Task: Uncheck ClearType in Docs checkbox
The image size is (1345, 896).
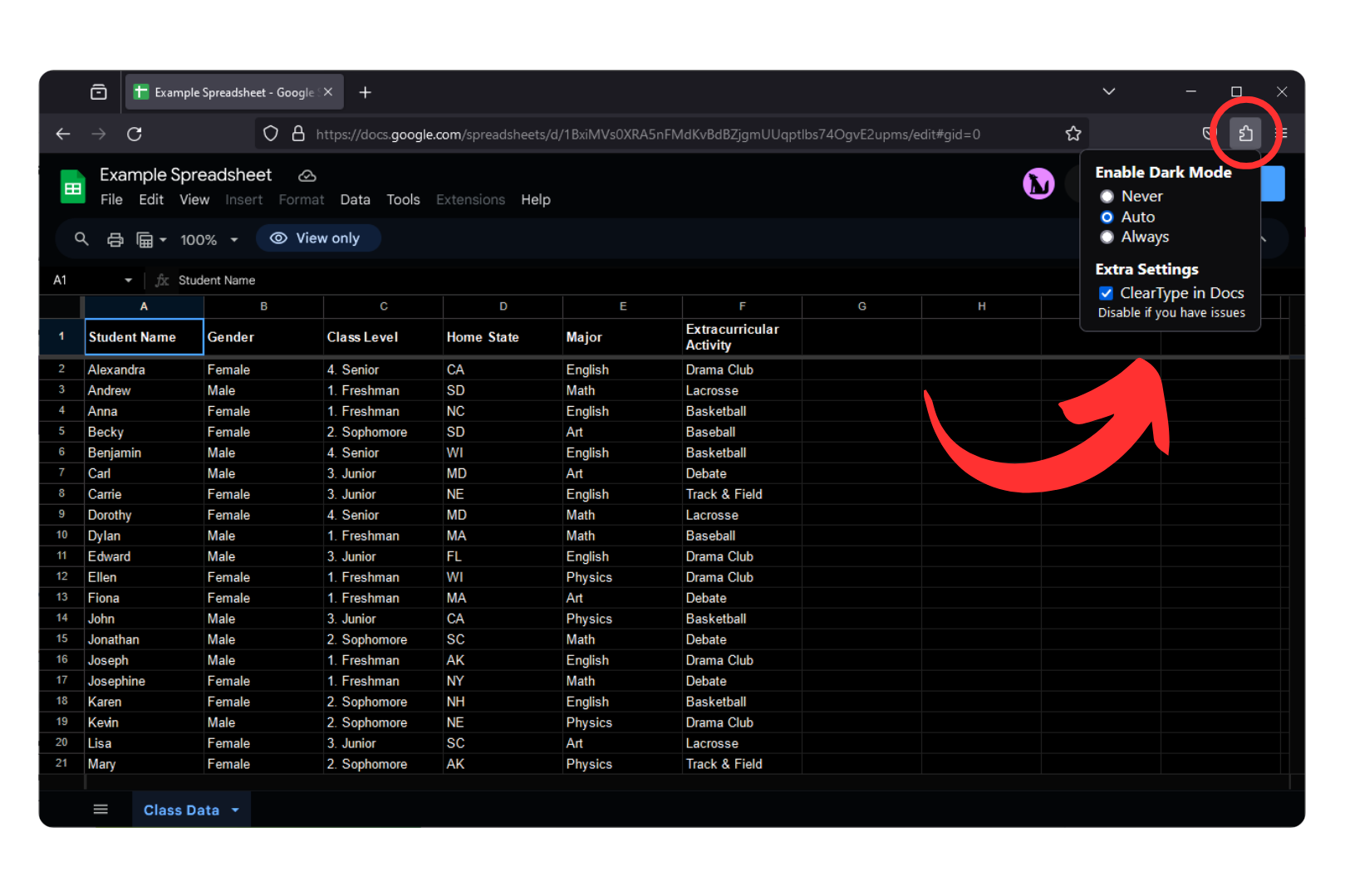Action: [x=1106, y=293]
